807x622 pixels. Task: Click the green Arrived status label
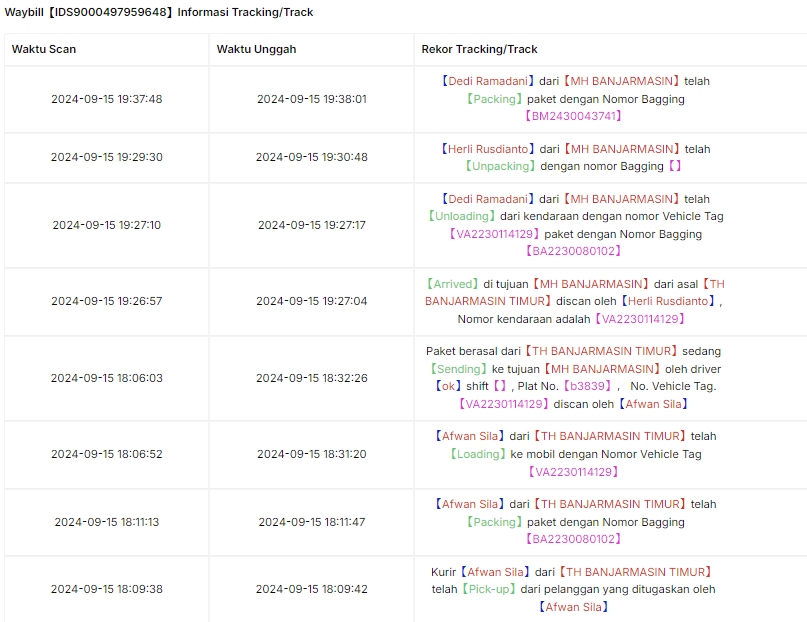[x=452, y=284]
